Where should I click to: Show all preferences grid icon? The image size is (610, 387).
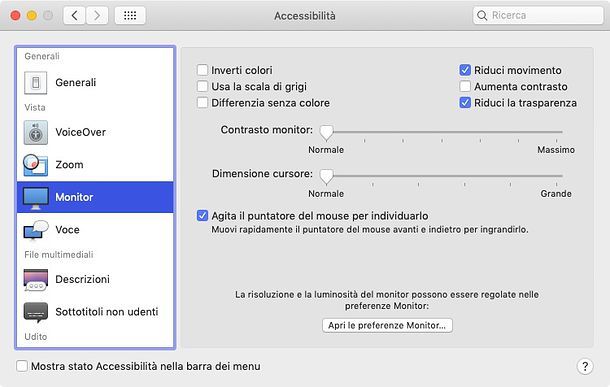[130, 16]
